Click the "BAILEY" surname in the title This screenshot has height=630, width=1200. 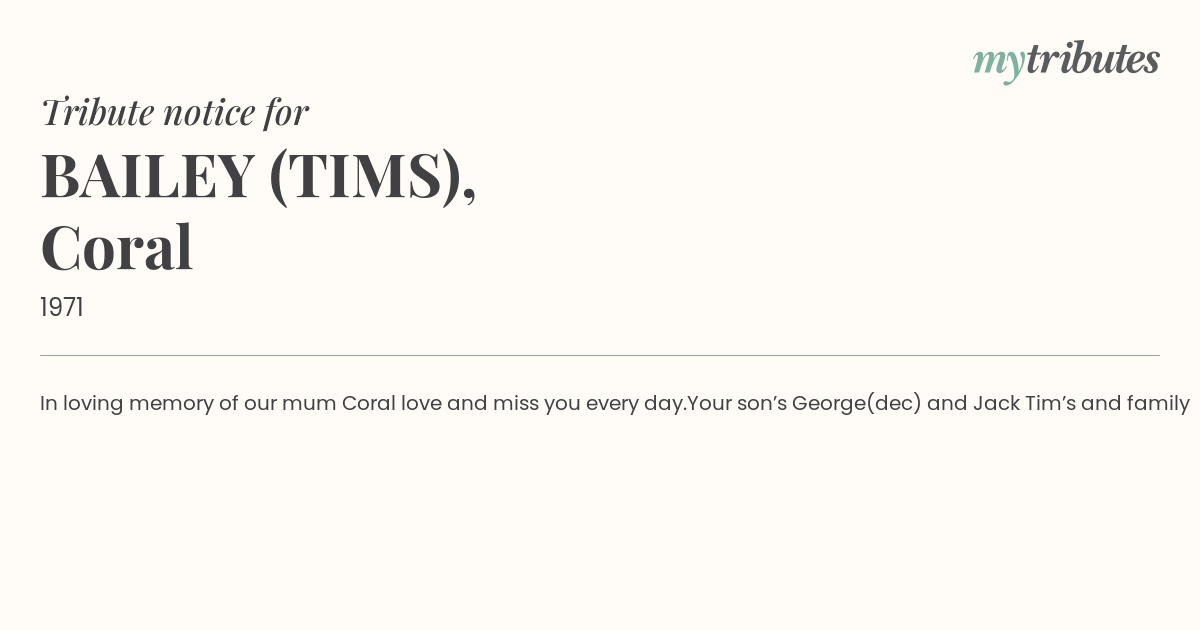(147, 175)
